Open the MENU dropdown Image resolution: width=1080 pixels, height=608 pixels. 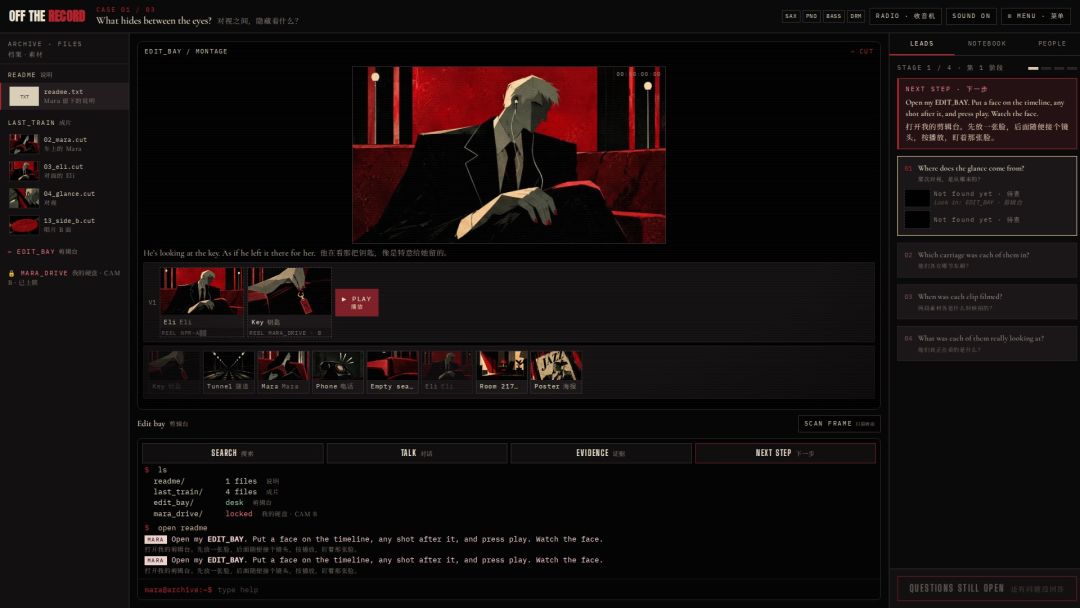[1035, 16]
